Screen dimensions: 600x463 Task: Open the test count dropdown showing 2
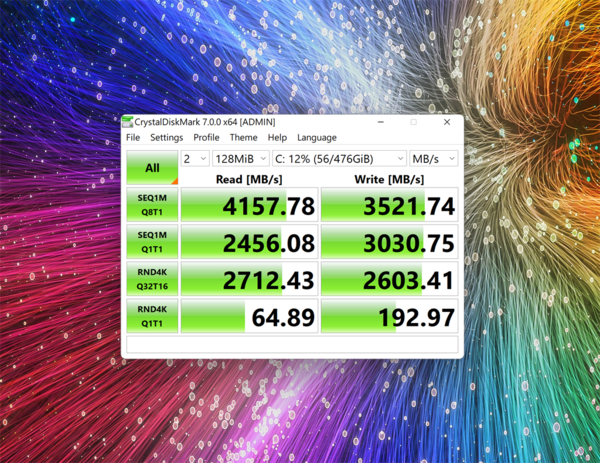(195, 158)
